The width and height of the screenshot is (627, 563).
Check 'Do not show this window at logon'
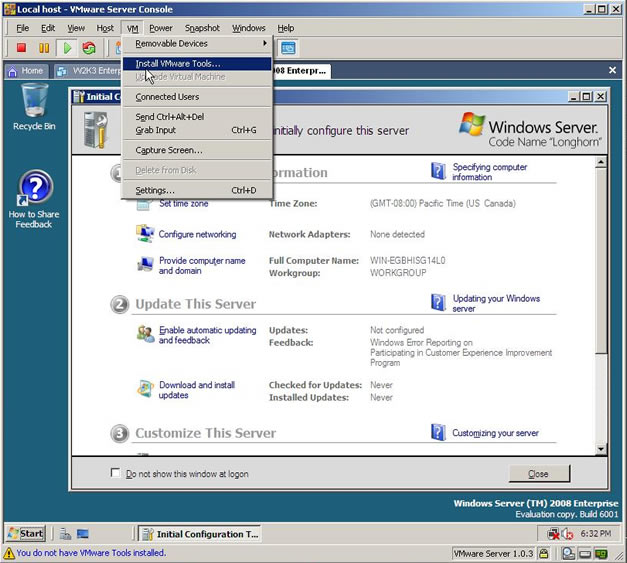coord(115,474)
